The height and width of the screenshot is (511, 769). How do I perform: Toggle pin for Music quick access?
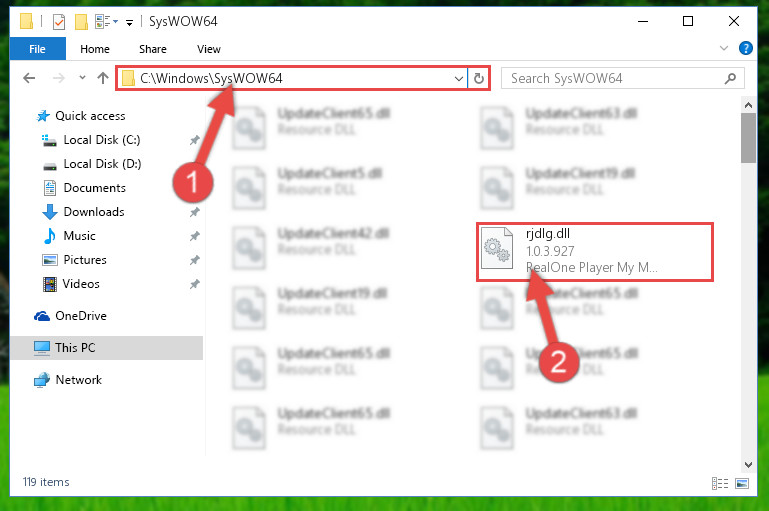click(x=195, y=236)
